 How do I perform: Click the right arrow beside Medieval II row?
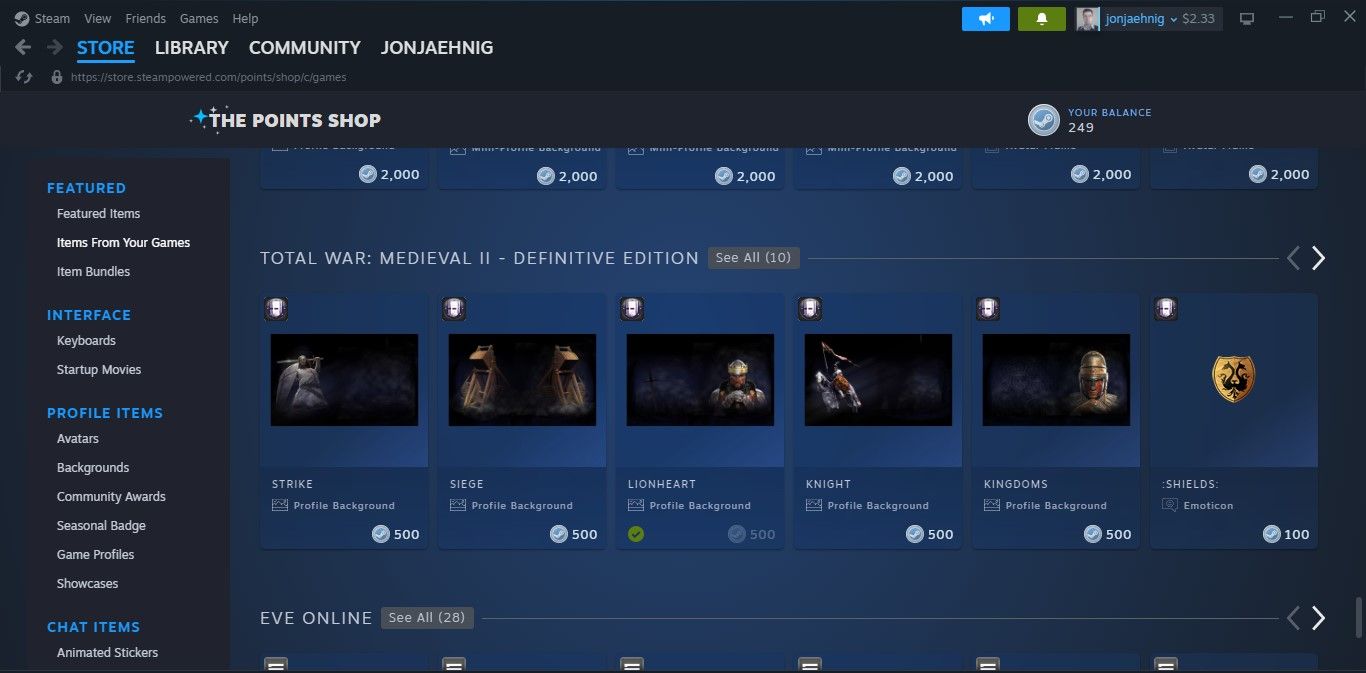1318,257
